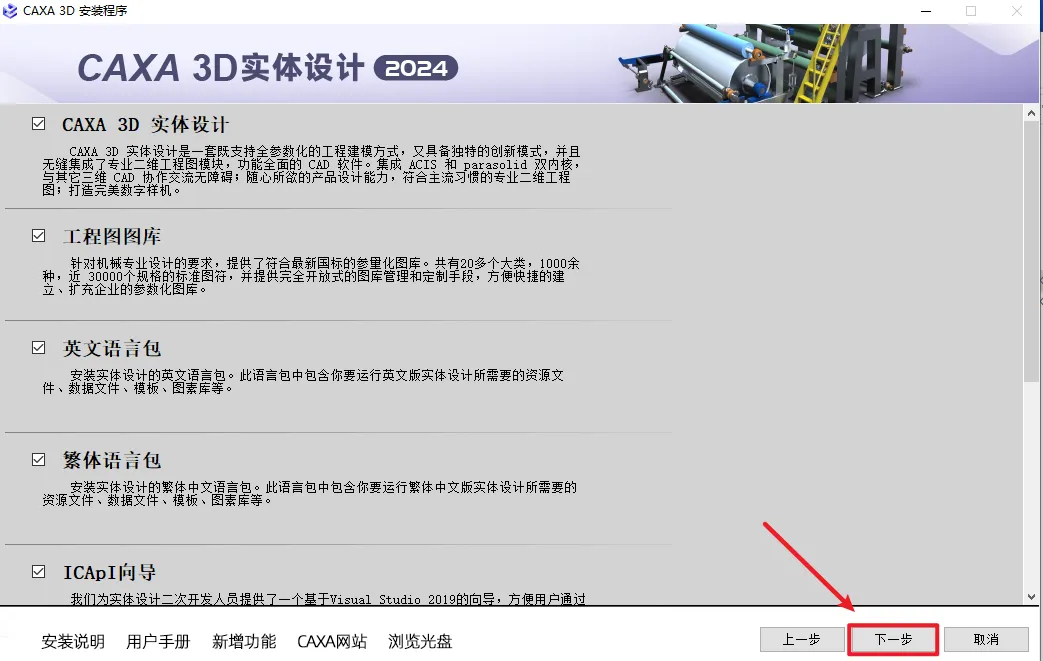Click the 繁体语言包 heading text
The width and height of the screenshot is (1043, 661).
[112, 460]
